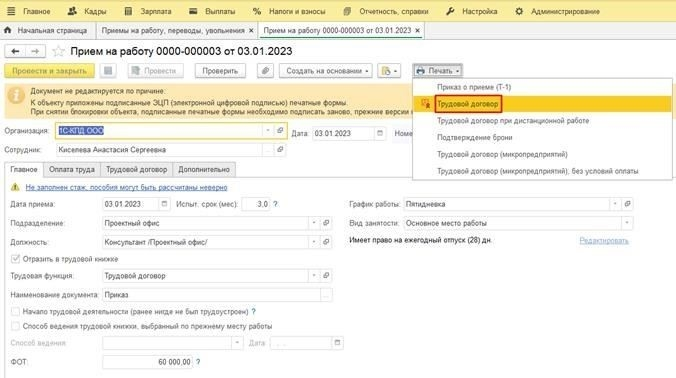Add document to favorites with star icon

point(58,52)
